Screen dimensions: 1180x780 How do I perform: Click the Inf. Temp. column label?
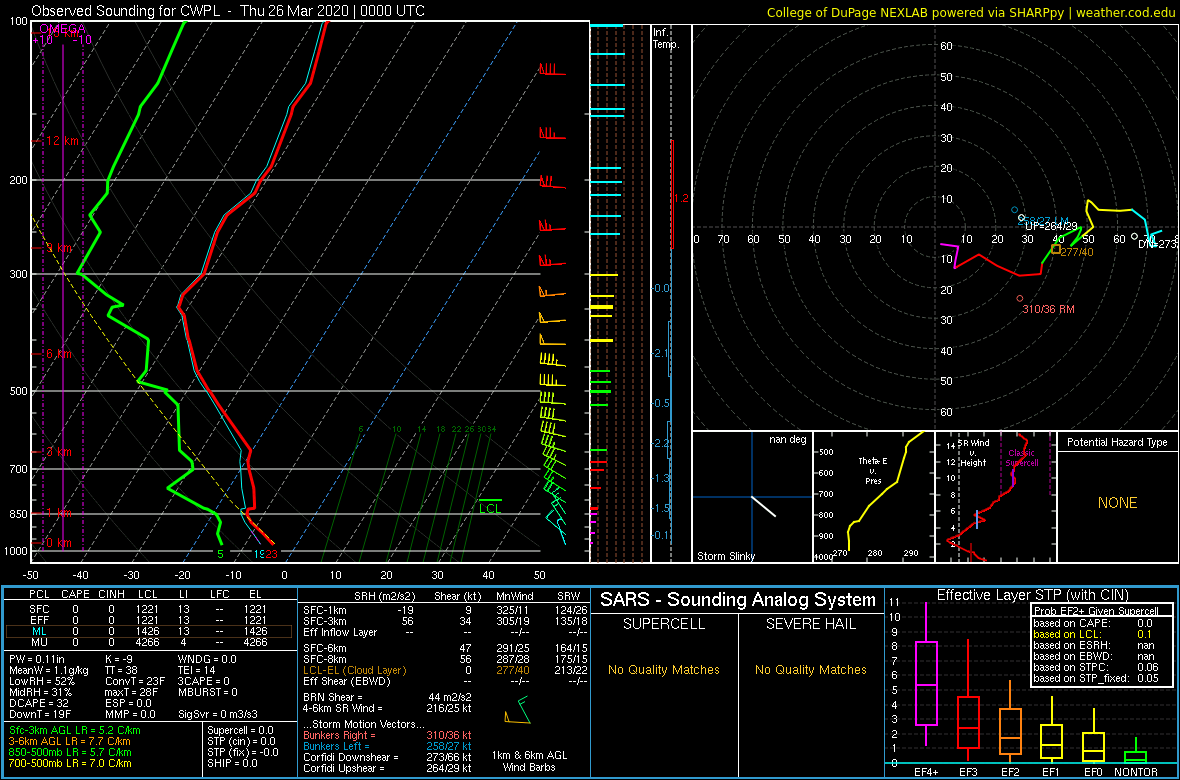point(666,39)
